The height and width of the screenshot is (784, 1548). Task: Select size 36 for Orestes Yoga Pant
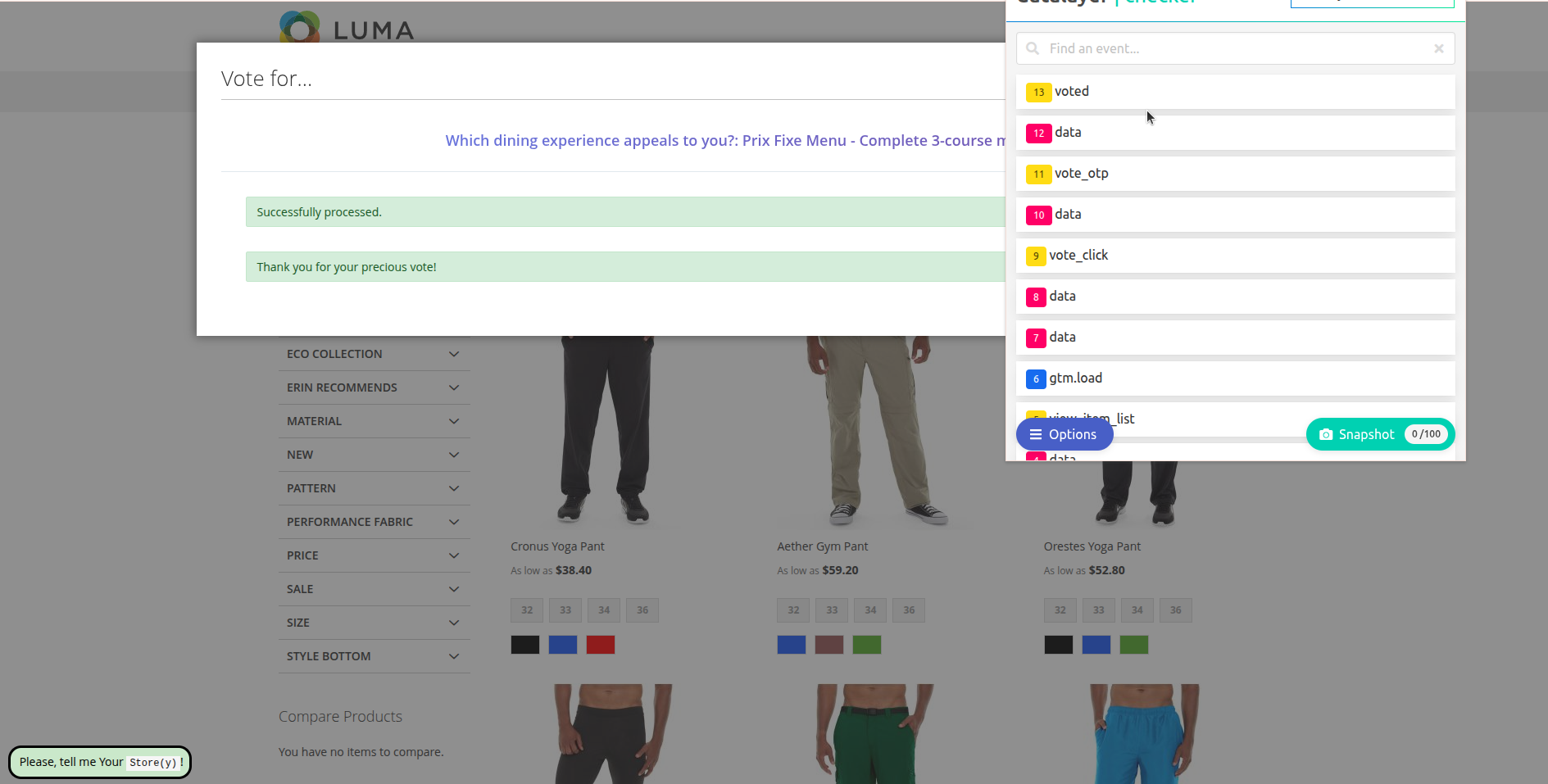click(1175, 610)
